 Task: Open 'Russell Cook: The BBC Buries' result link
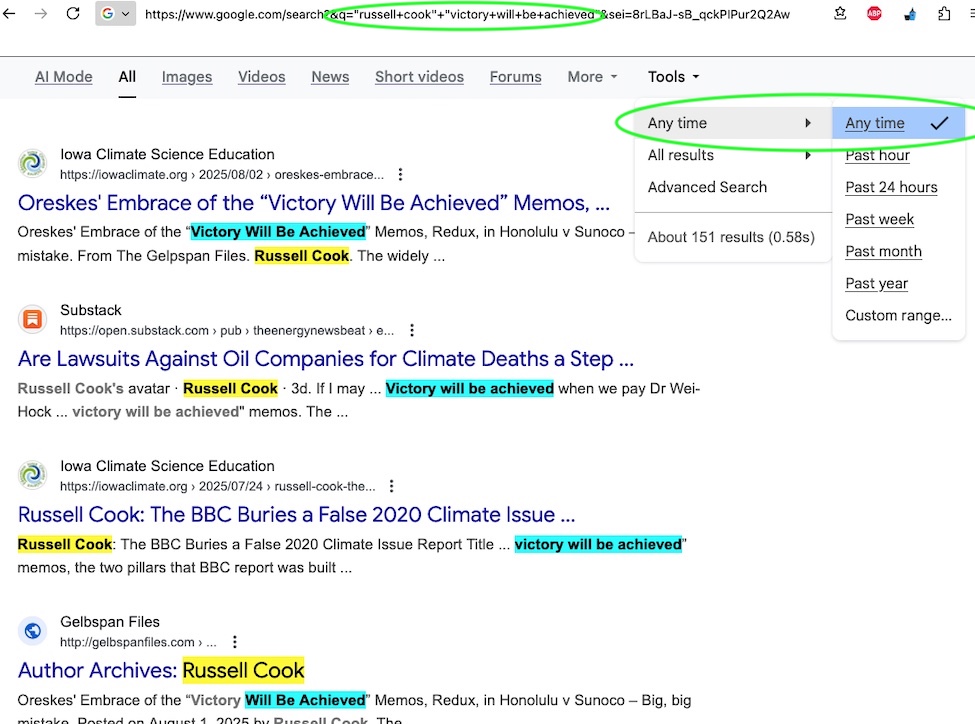[296, 515]
